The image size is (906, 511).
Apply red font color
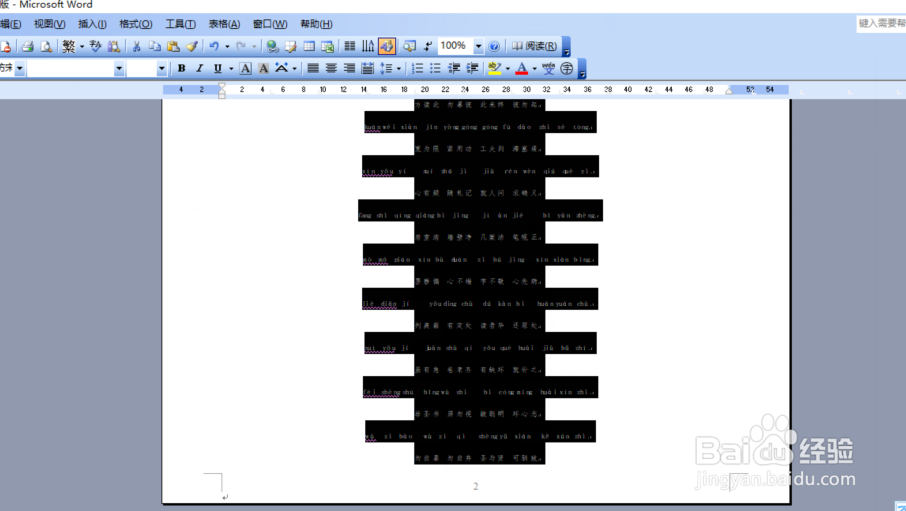click(522, 68)
